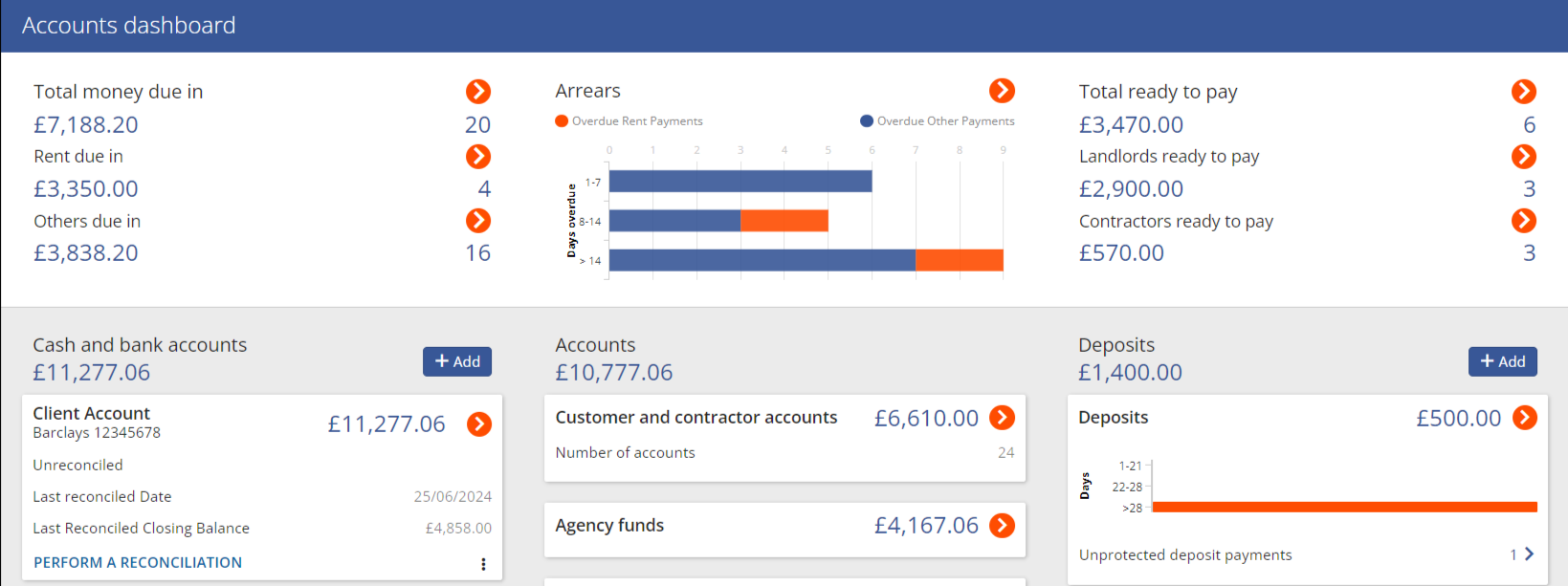1568x586 pixels.
Task: Open the Total money due in arrow
Action: click(478, 92)
